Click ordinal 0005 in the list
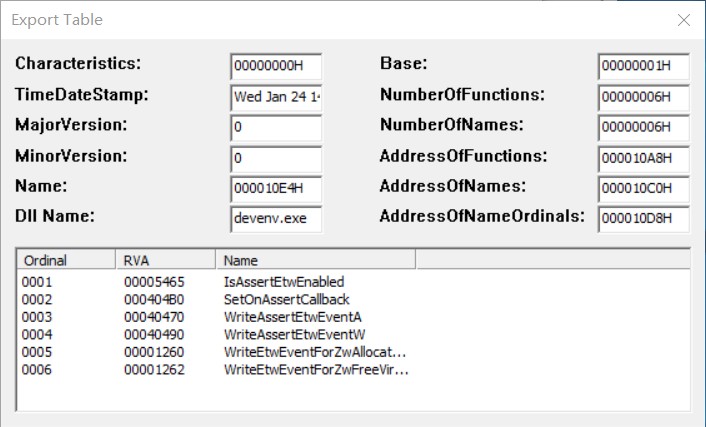706x427 pixels. point(37,352)
